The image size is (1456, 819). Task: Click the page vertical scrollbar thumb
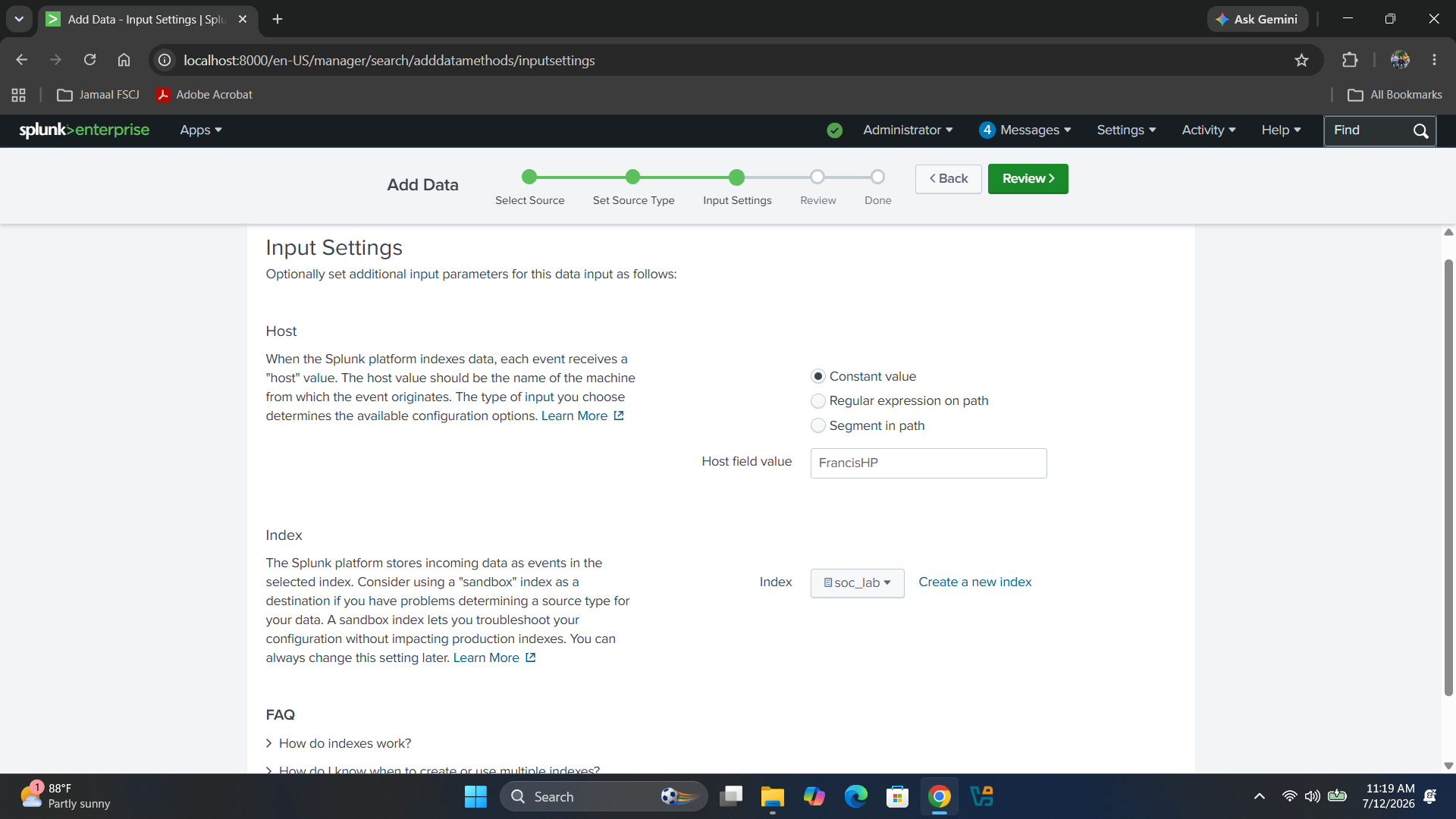pos(1448,478)
